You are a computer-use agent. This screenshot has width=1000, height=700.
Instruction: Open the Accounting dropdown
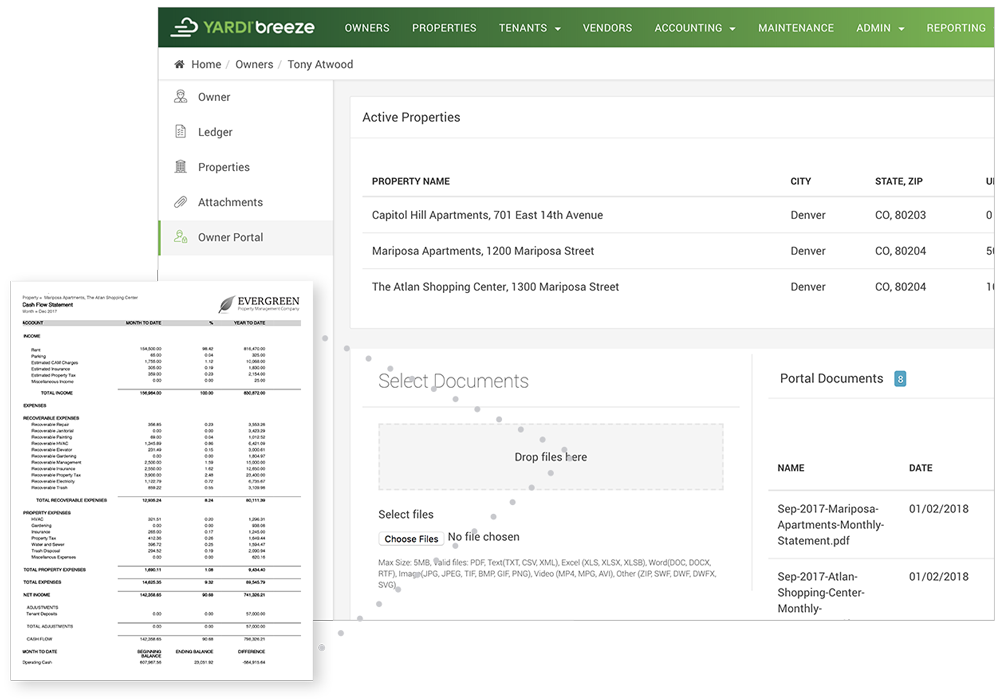(x=694, y=28)
